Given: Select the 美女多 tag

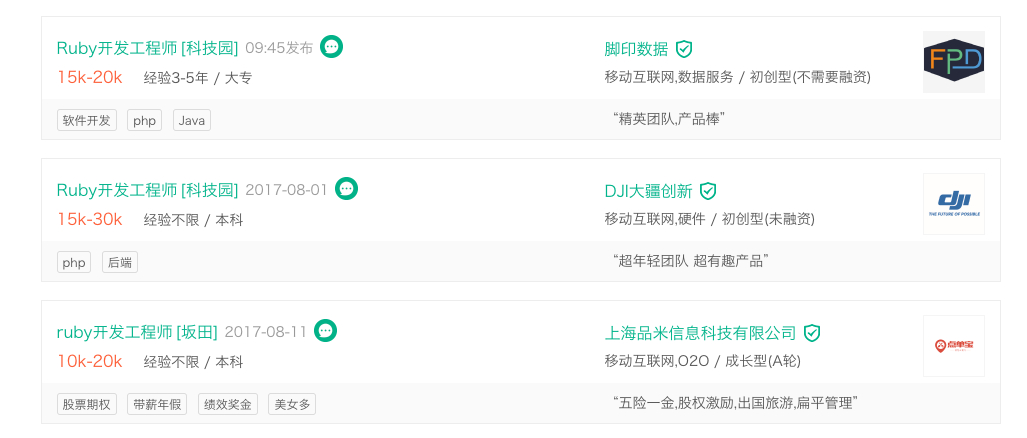Looking at the screenshot, I should click(x=292, y=405).
